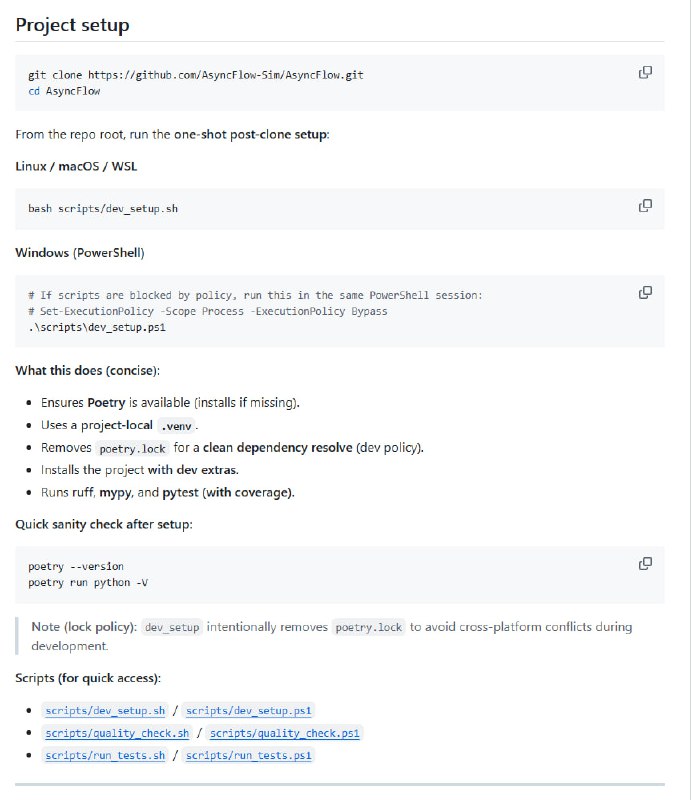Copy the PowerShell setup code block
This screenshot has height=800, width=692.
(x=645, y=293)
